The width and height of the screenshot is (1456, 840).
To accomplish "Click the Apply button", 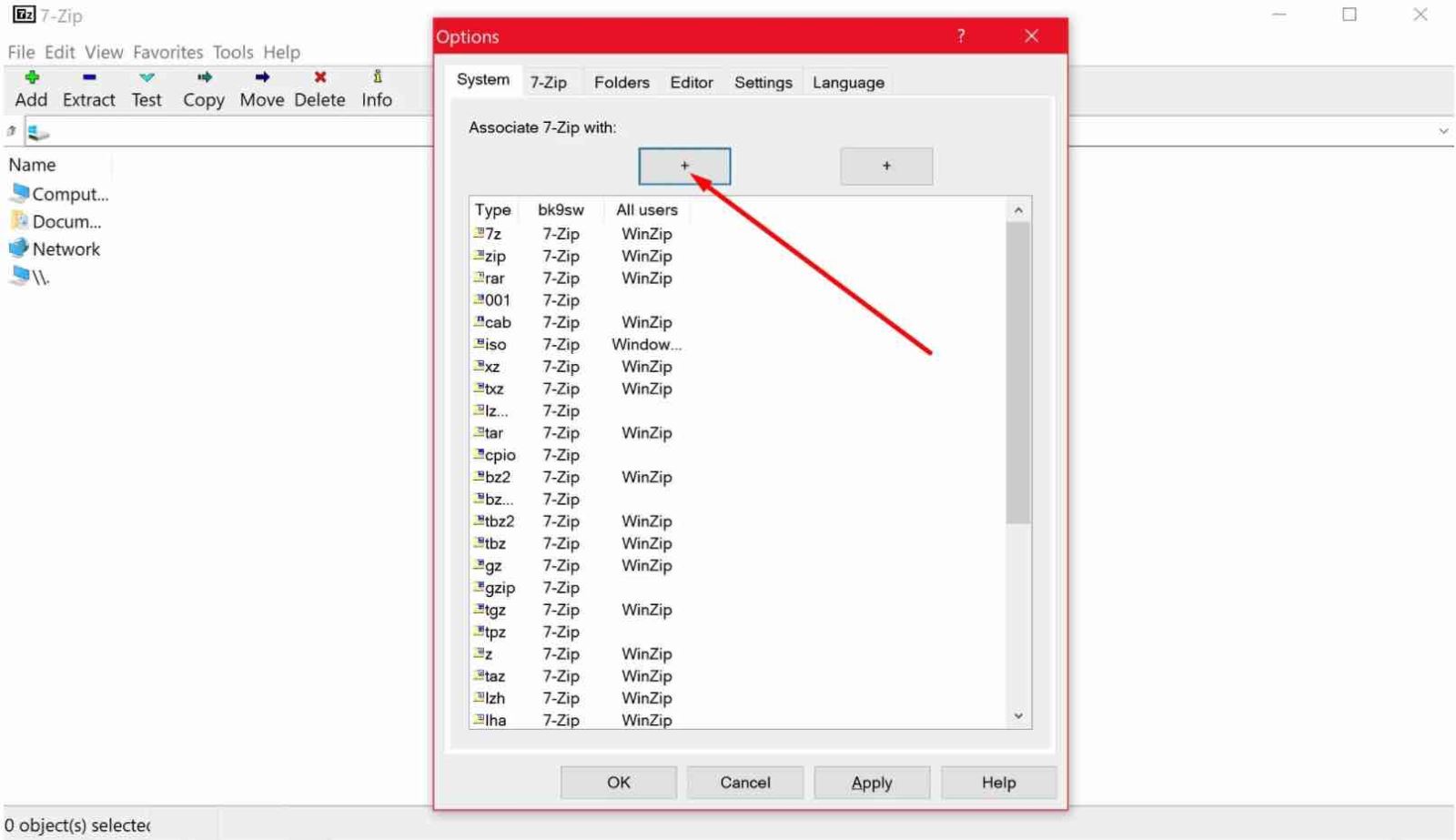I will (872, 783).
